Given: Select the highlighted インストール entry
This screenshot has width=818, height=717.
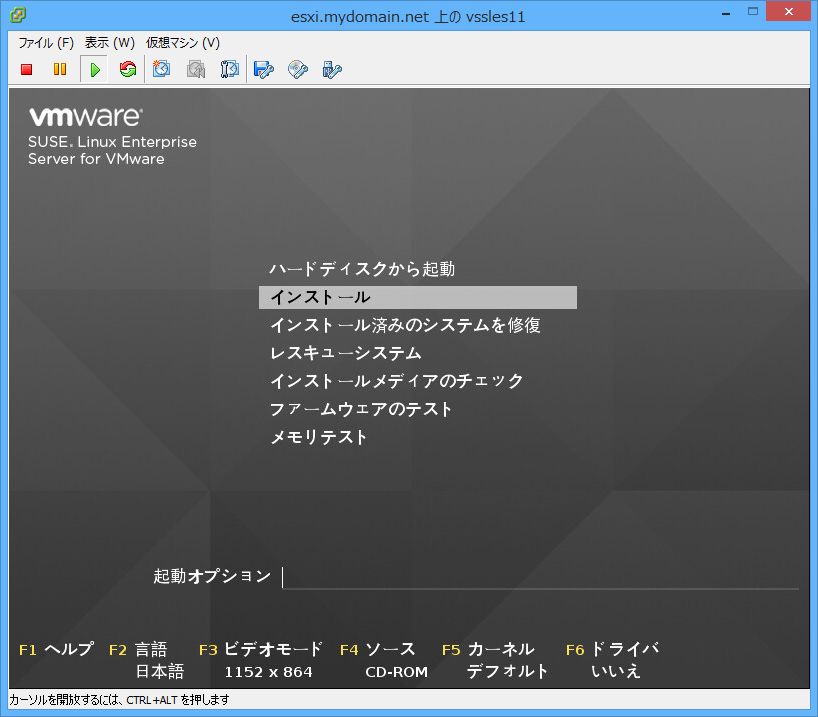Looking at the screenshot, I should [418, 297].
